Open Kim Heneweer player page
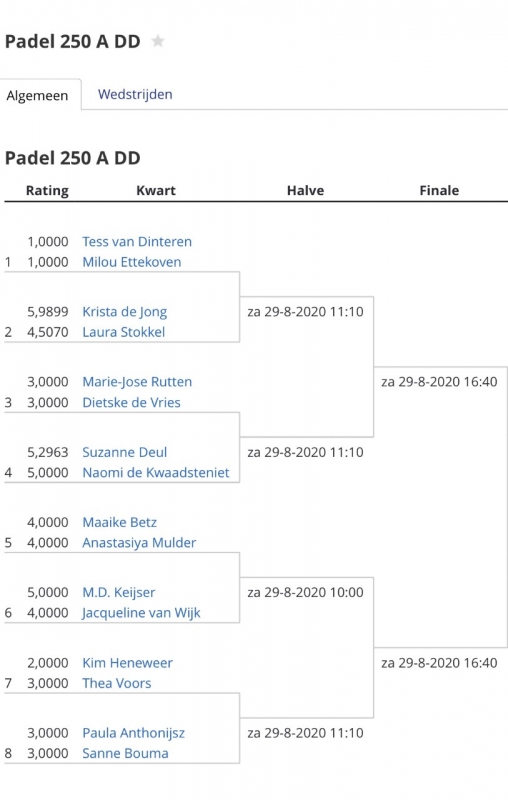Viewport: 508px width, 800px height. pos(128,663)
